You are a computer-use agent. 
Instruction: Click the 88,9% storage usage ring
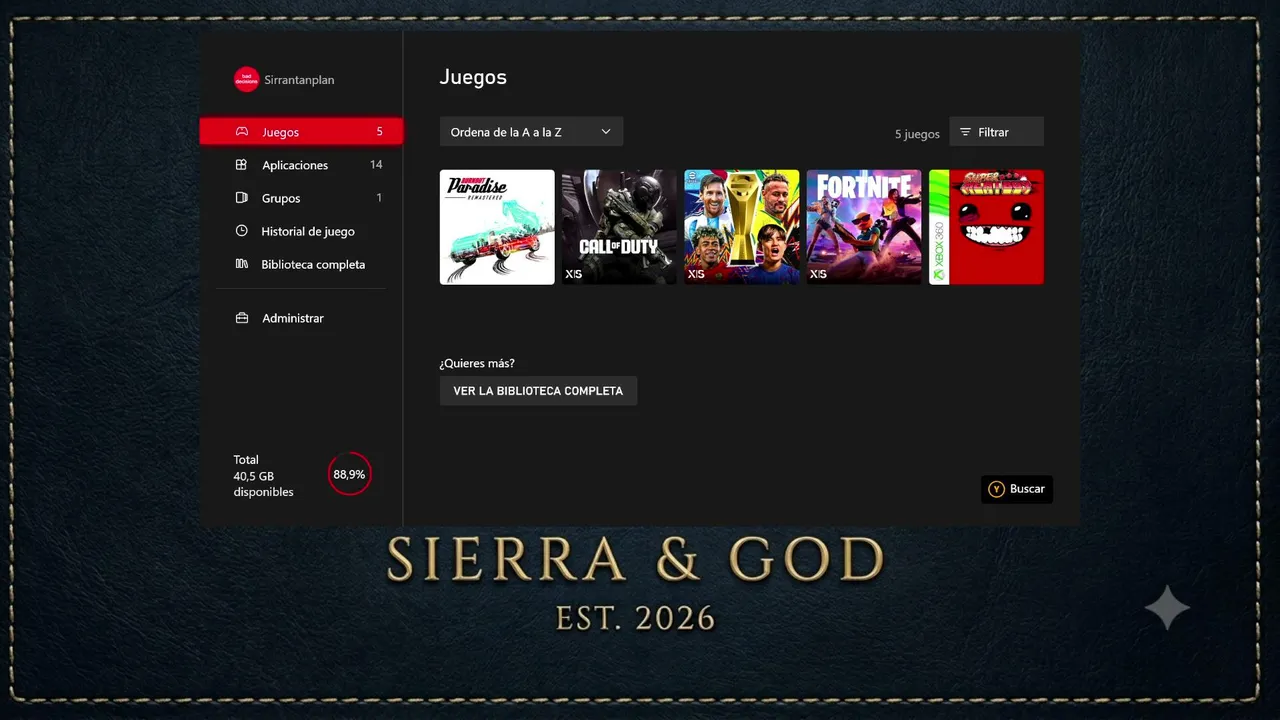click(x=349, y=474)
